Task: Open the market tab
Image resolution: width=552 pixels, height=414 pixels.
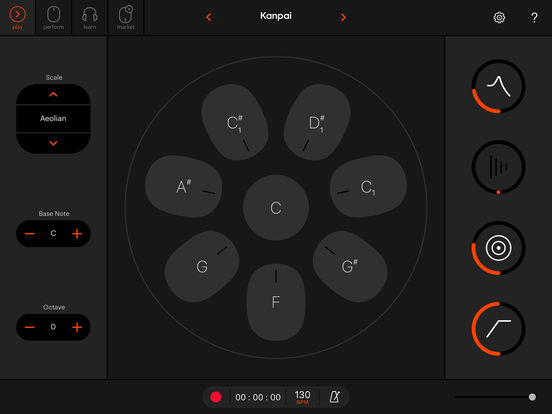Action: click(x=126, y=18)
